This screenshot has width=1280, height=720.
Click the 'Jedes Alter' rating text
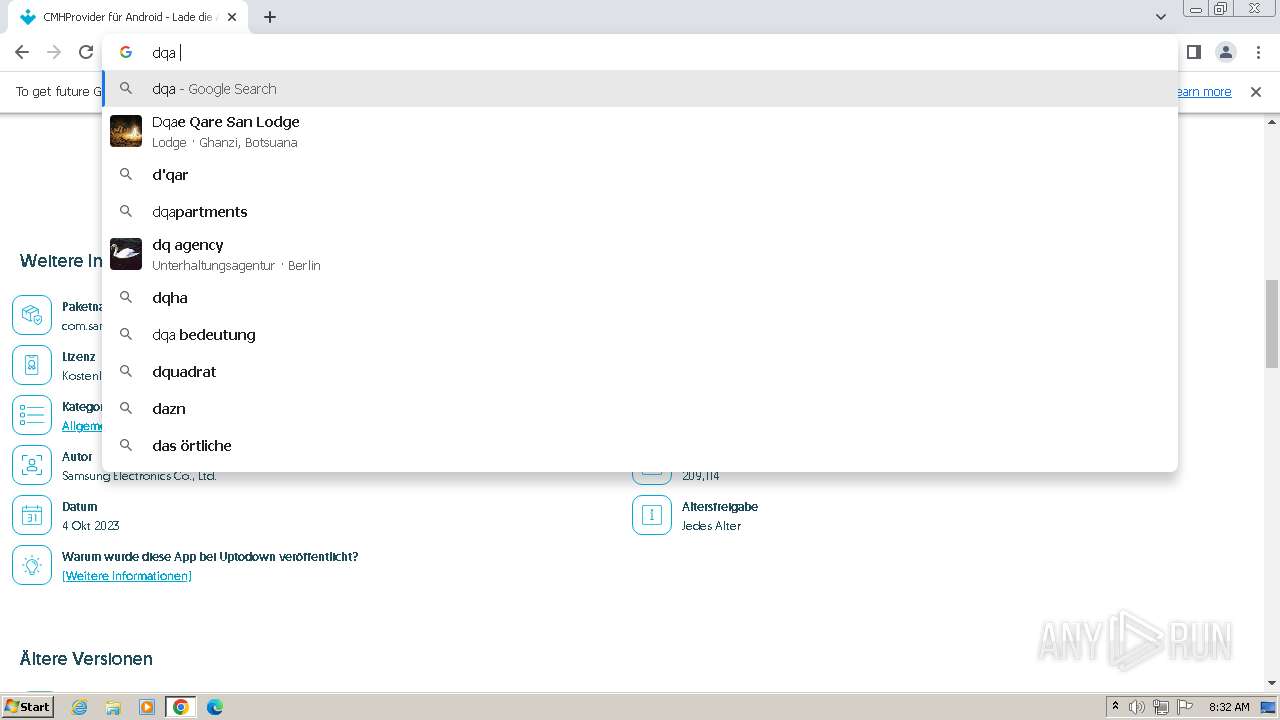712,526
